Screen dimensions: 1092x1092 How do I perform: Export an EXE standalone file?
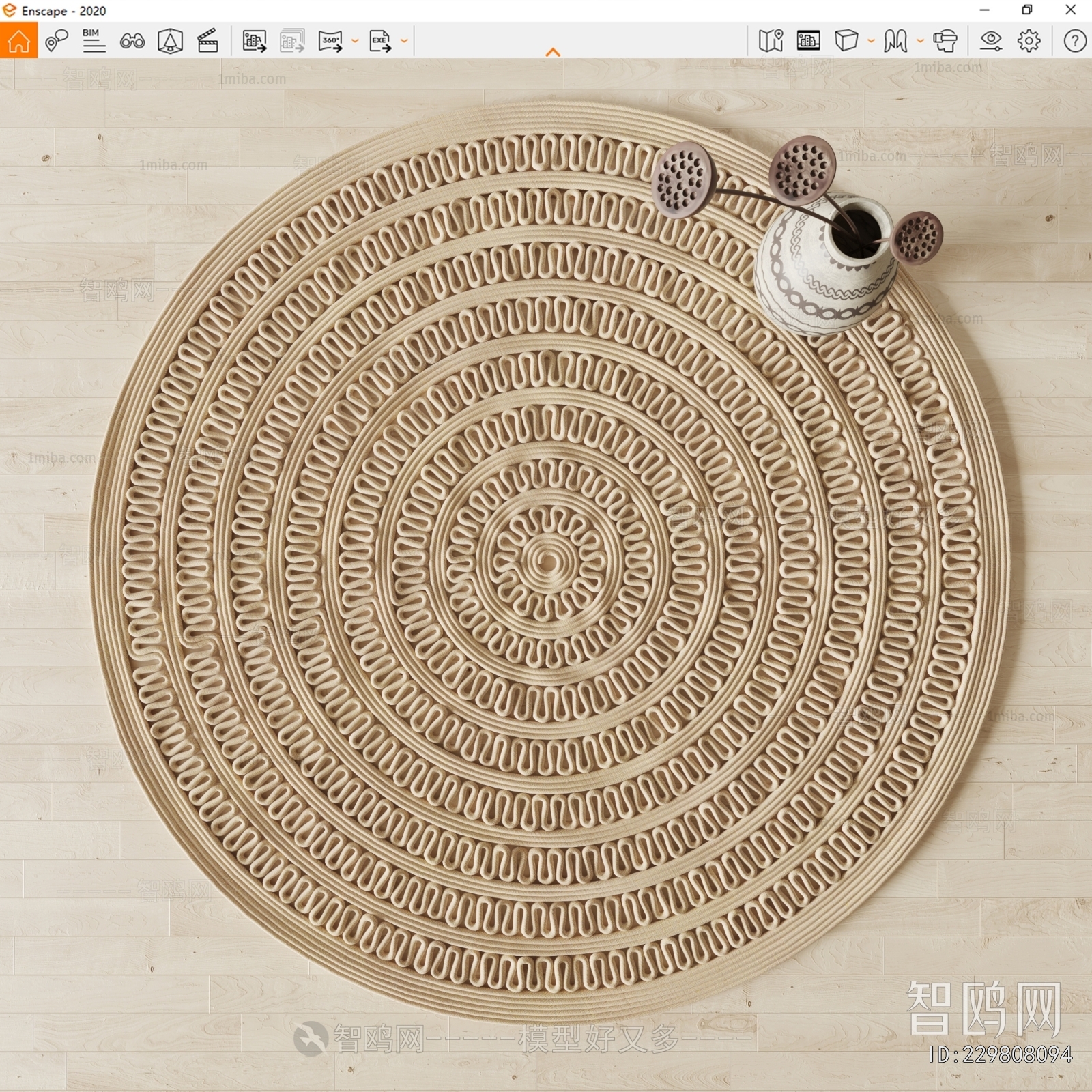380,41
